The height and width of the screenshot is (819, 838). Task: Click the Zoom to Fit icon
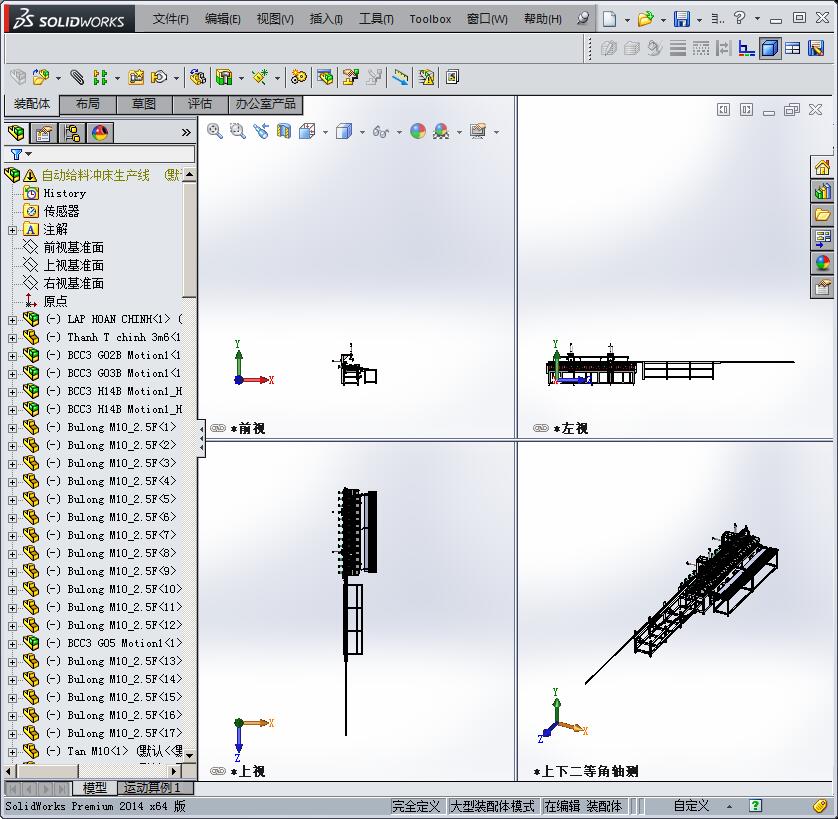tap(215, 131)
